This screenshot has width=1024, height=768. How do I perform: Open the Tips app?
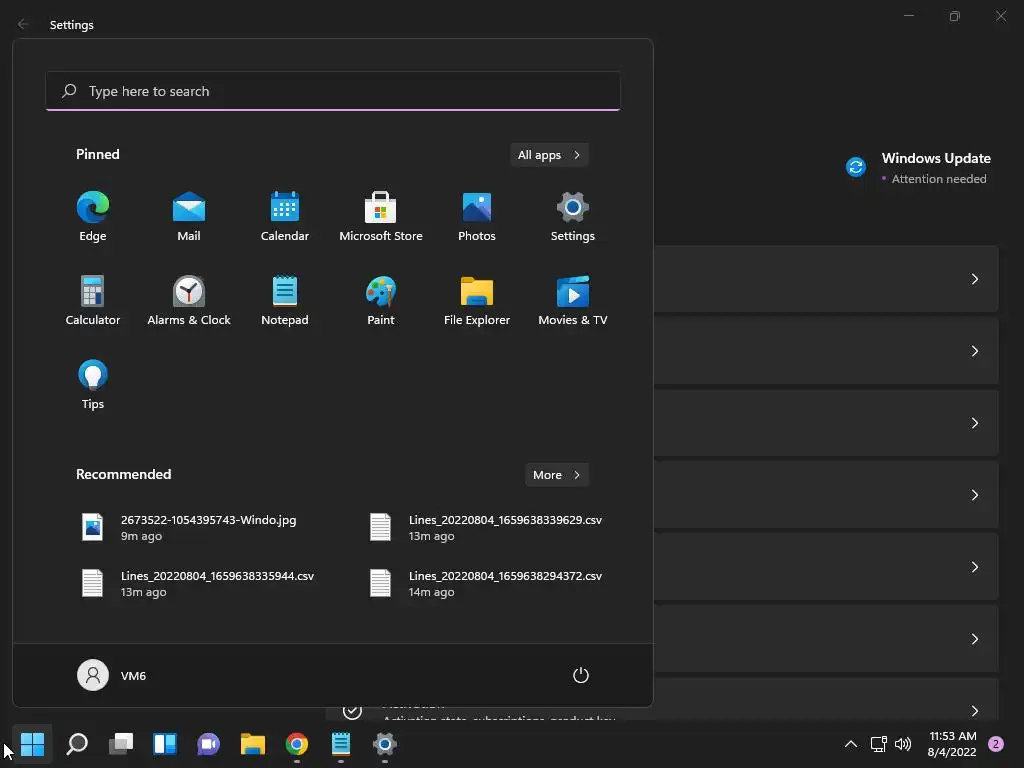(93, 385)
